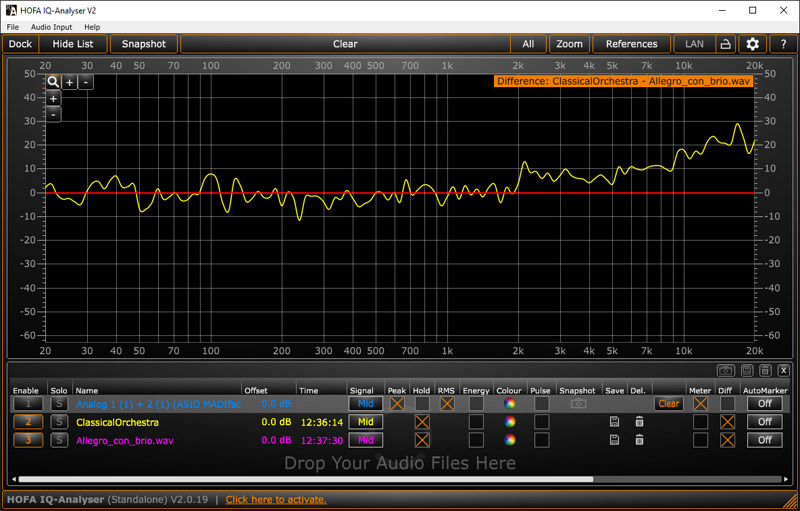Toggle Hold checkbox for ClassicalOrchestra
Screen dimensions: 800x511
click(422, 422)
